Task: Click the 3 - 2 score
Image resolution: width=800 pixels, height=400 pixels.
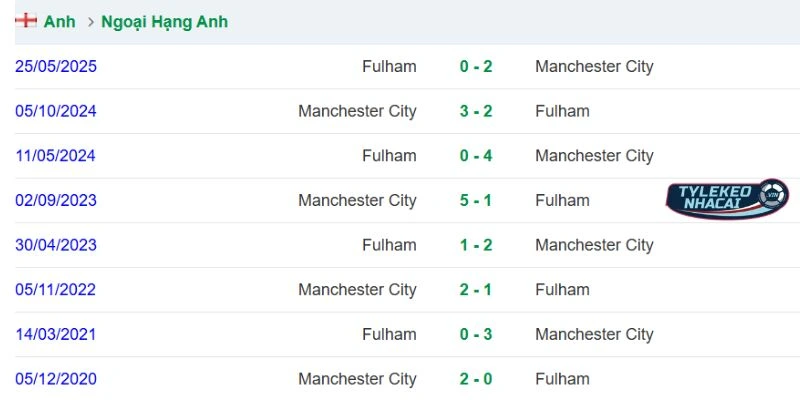Action: coord(476,111)
